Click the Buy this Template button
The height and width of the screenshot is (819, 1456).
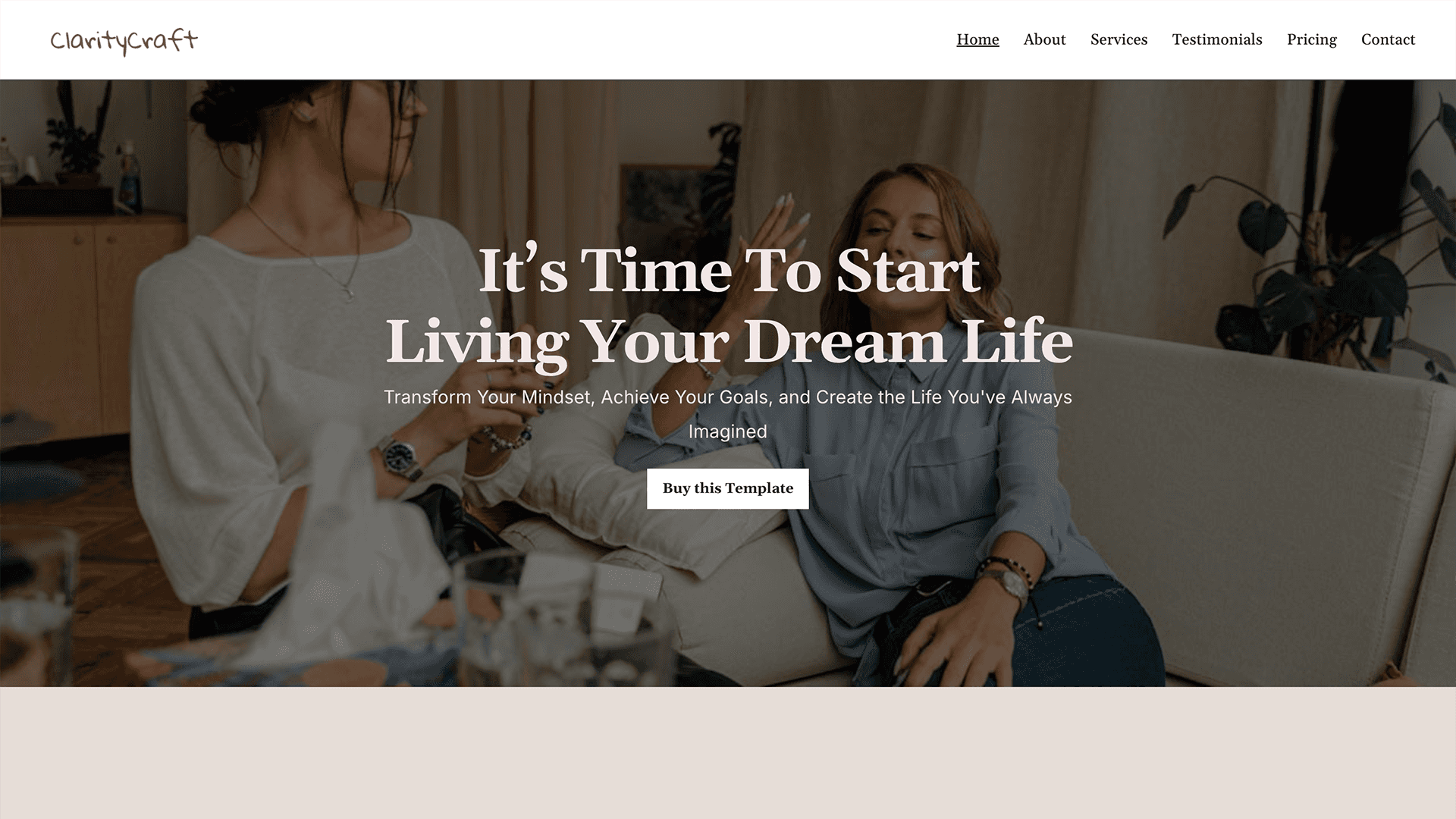click(728, 489)
